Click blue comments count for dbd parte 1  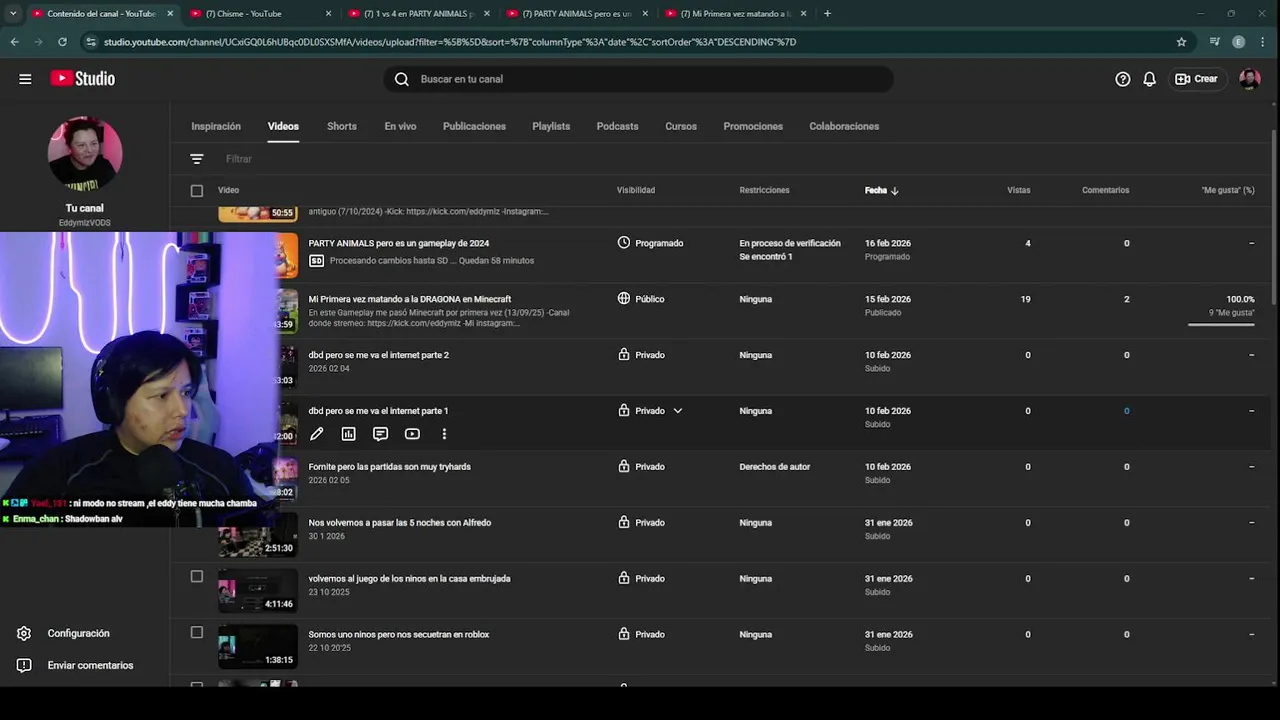[x=1126, y=411]
